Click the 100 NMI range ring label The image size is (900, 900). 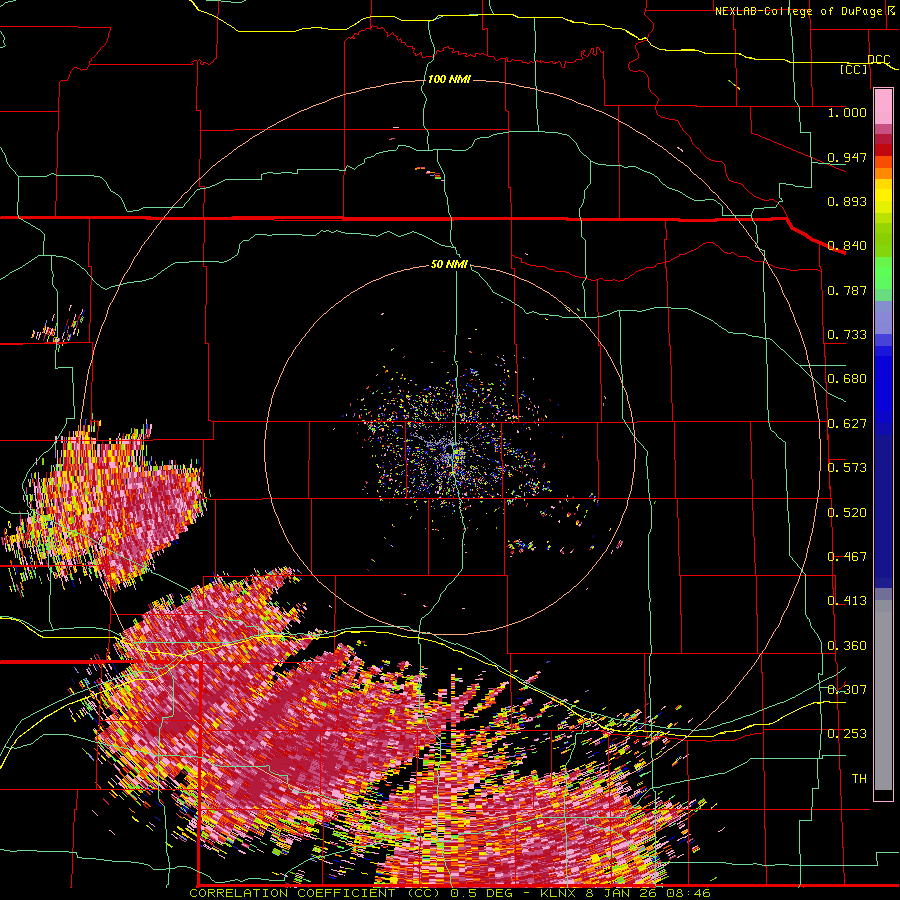coord(449,79)
